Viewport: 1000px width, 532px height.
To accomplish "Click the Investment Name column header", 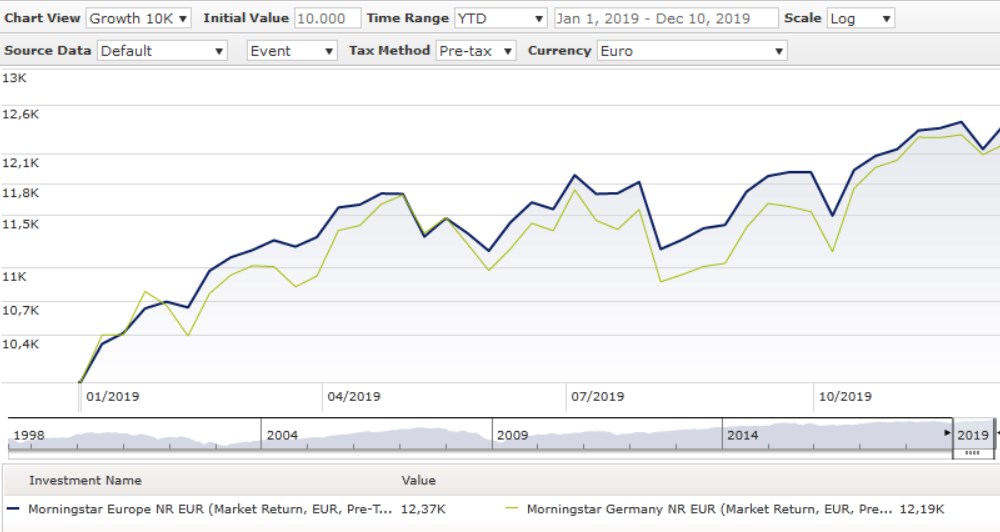I will tap(85, 481).
